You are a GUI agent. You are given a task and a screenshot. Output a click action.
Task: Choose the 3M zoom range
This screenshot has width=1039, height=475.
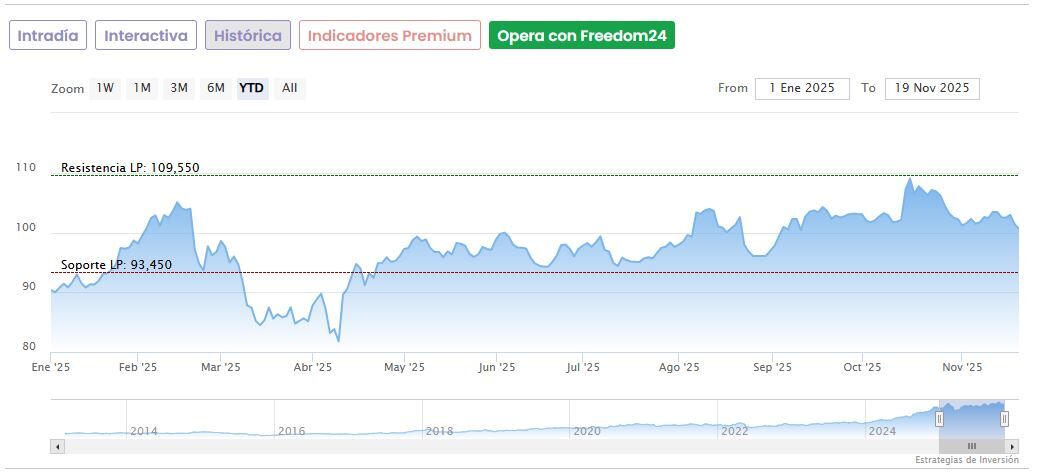click(x=179, y=88)
